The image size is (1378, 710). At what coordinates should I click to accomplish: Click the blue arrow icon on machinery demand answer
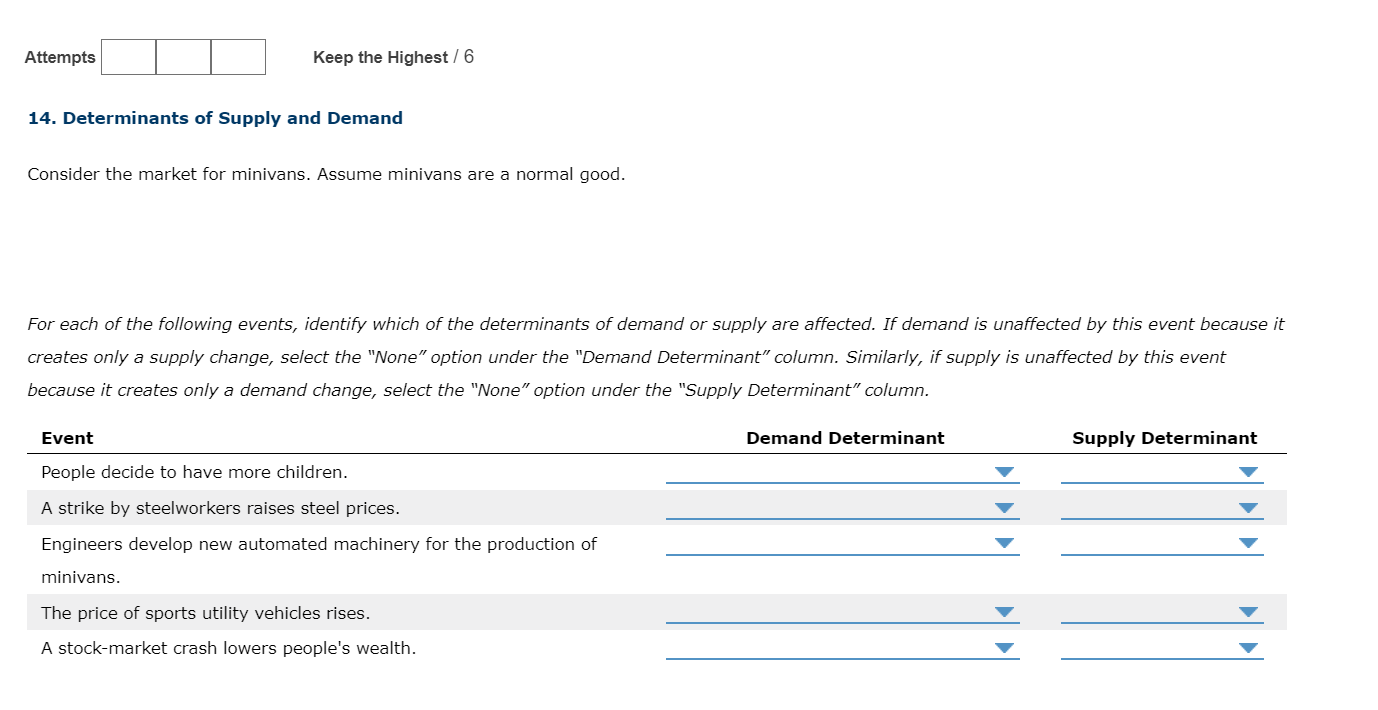(1004, 543)
